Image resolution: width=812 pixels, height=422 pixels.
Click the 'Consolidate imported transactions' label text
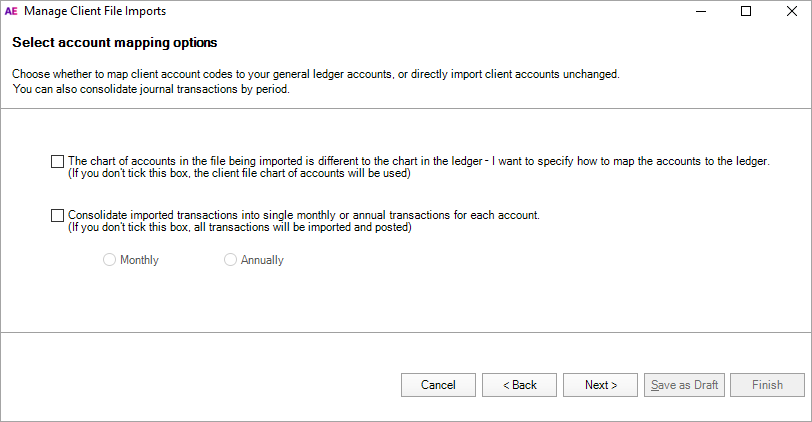coord(304,215)
